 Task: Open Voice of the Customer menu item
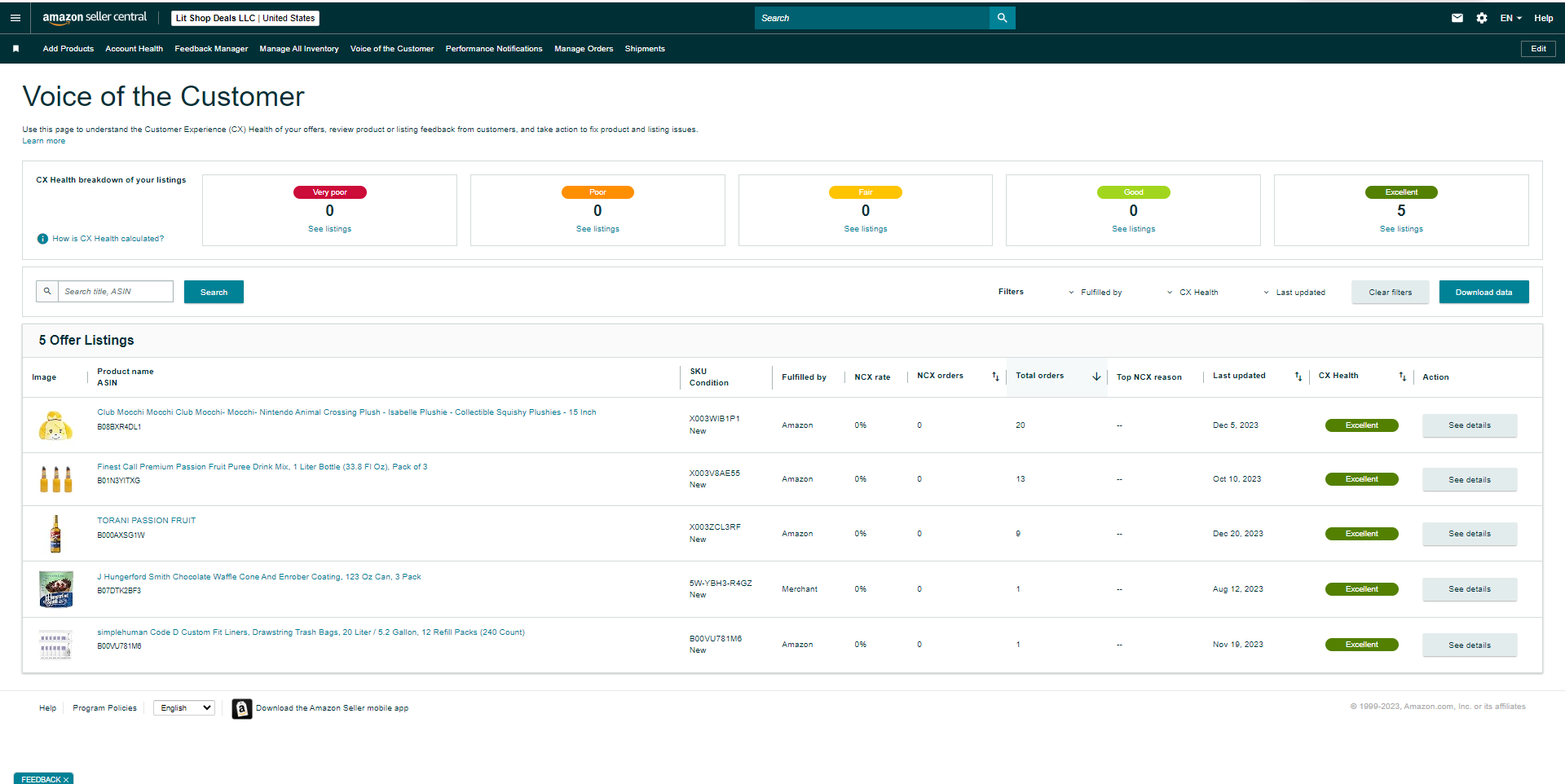pyautogui.click(x=392, y=49)
